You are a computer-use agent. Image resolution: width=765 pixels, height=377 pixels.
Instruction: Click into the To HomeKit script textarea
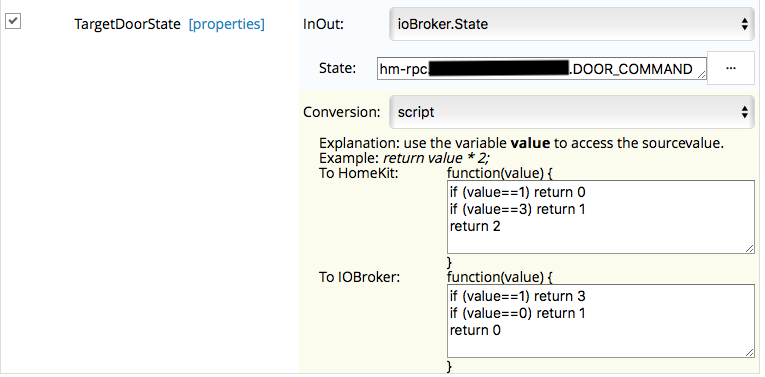point(601,217)
